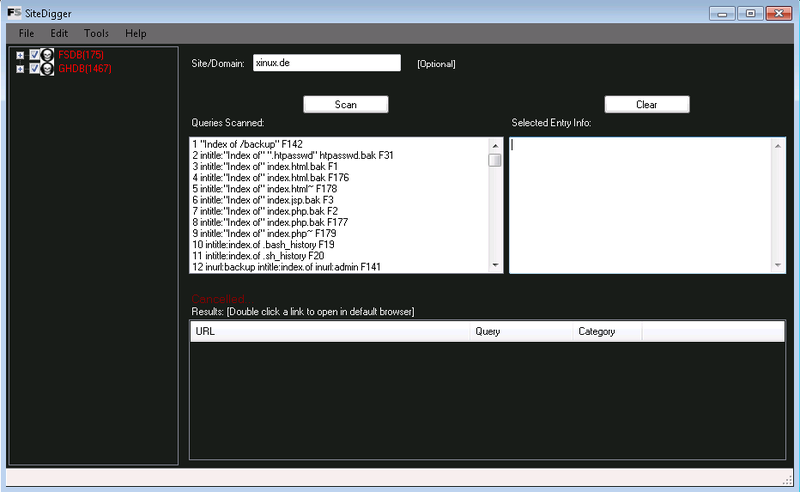The width and height of the screenshot is (800, 492).
Task: Select the FSDB(175) tree label
Action: pos(81,54)
